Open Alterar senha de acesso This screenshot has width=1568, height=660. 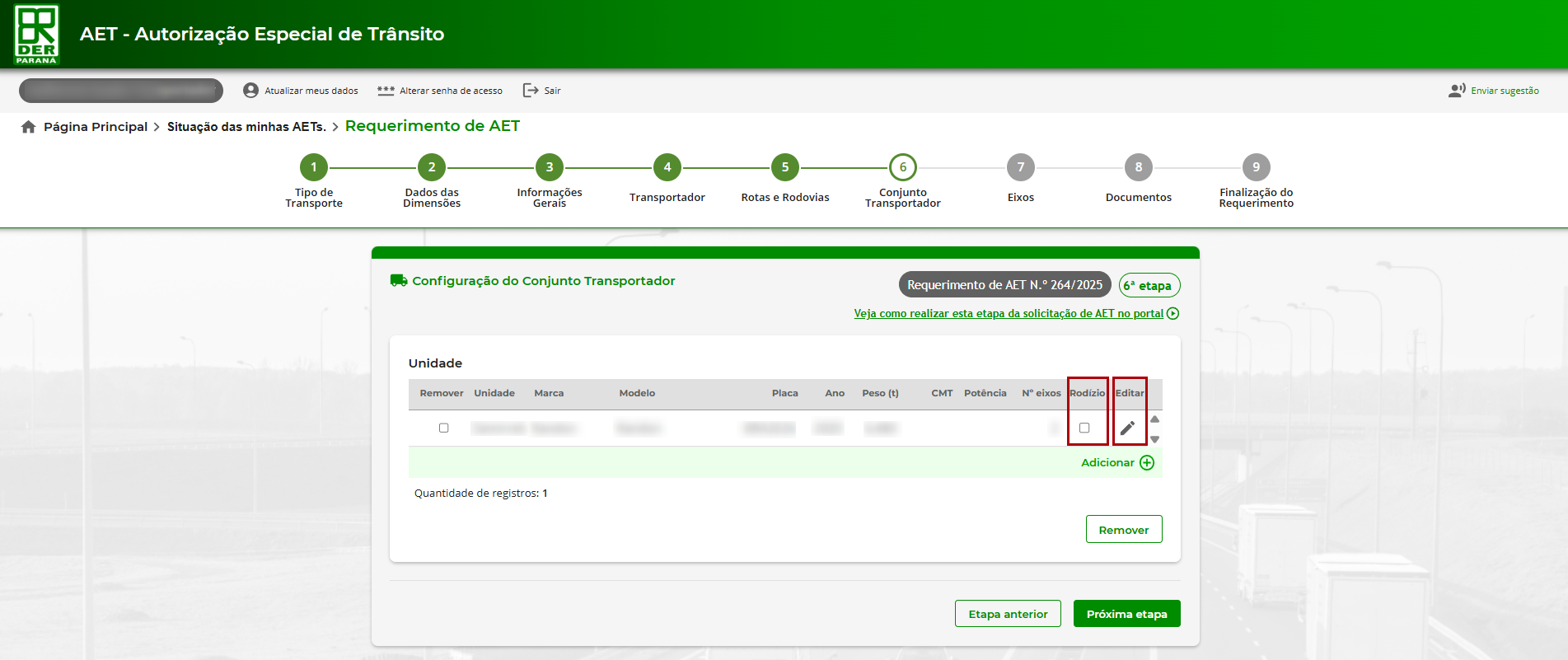(451, 91)
